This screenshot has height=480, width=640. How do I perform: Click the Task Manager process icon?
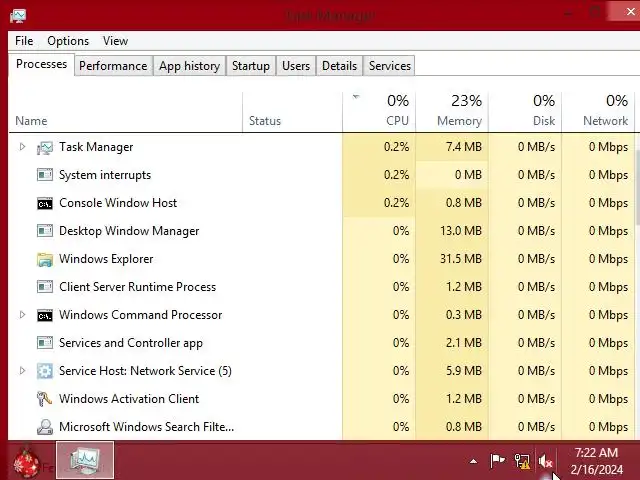[x=44, y=147]
